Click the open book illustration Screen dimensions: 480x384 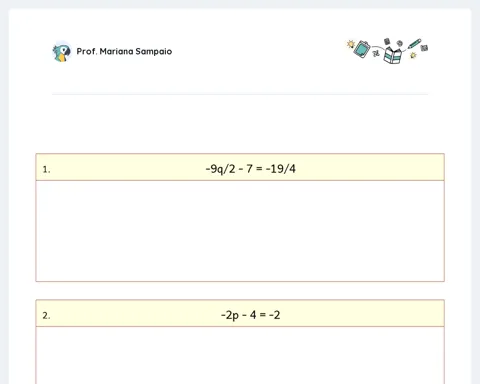point(392,55)
